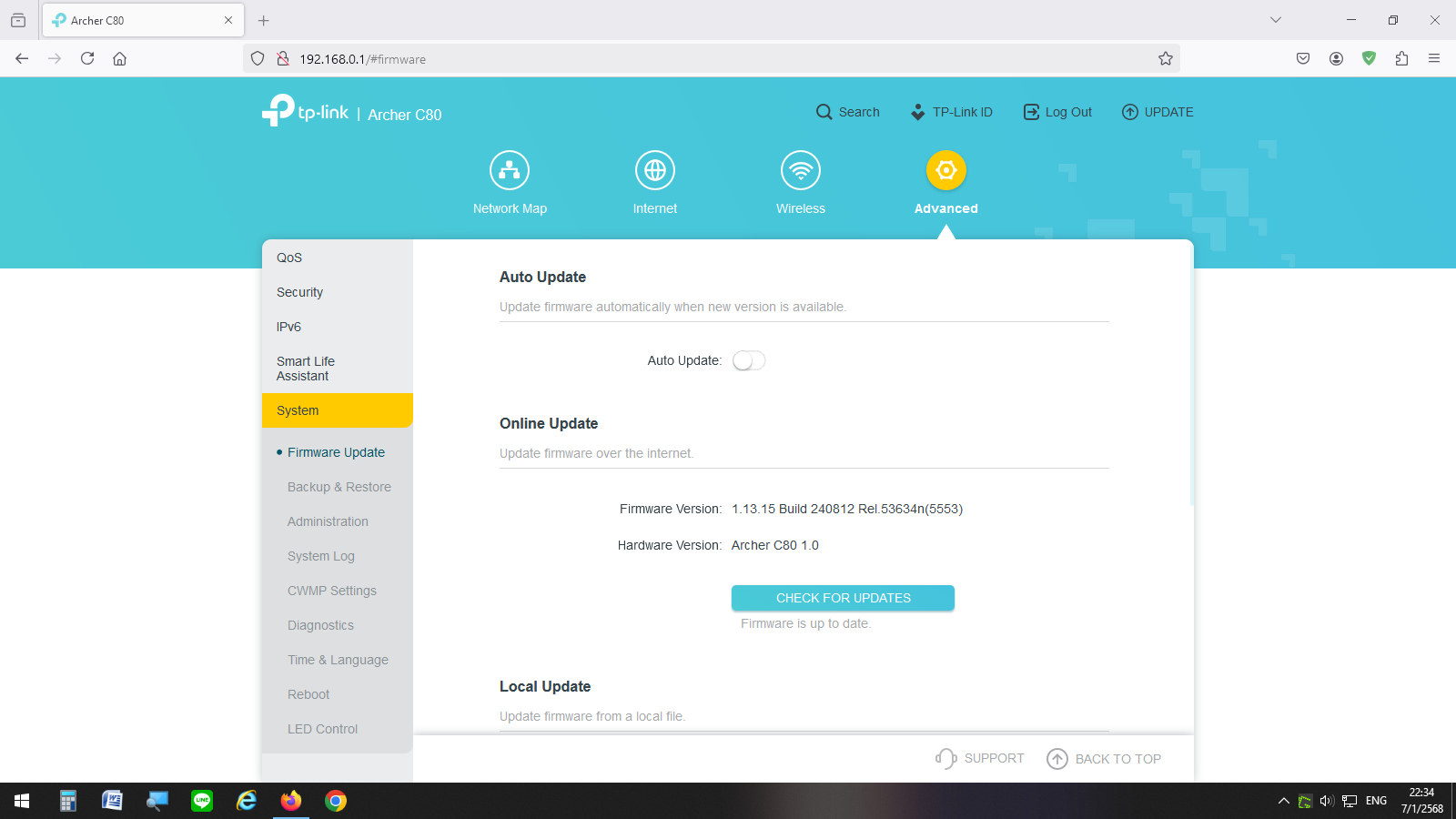
Task: Expand the System sidebar section
Action: pos(337,410)
